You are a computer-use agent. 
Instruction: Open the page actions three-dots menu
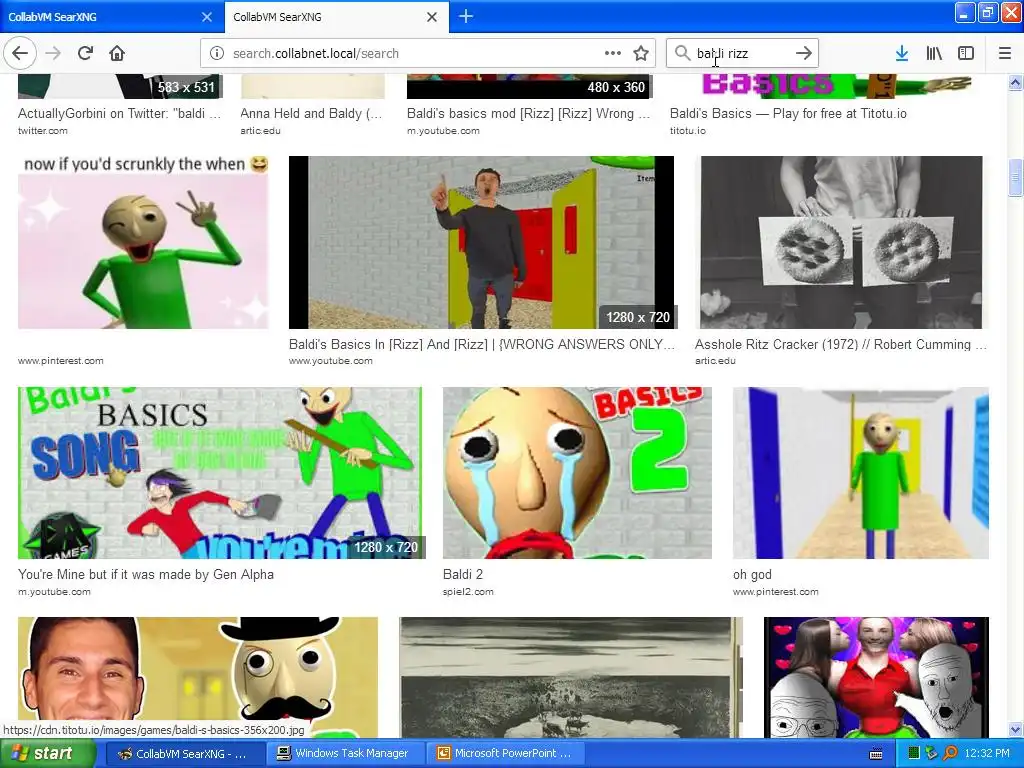(613, 53)
